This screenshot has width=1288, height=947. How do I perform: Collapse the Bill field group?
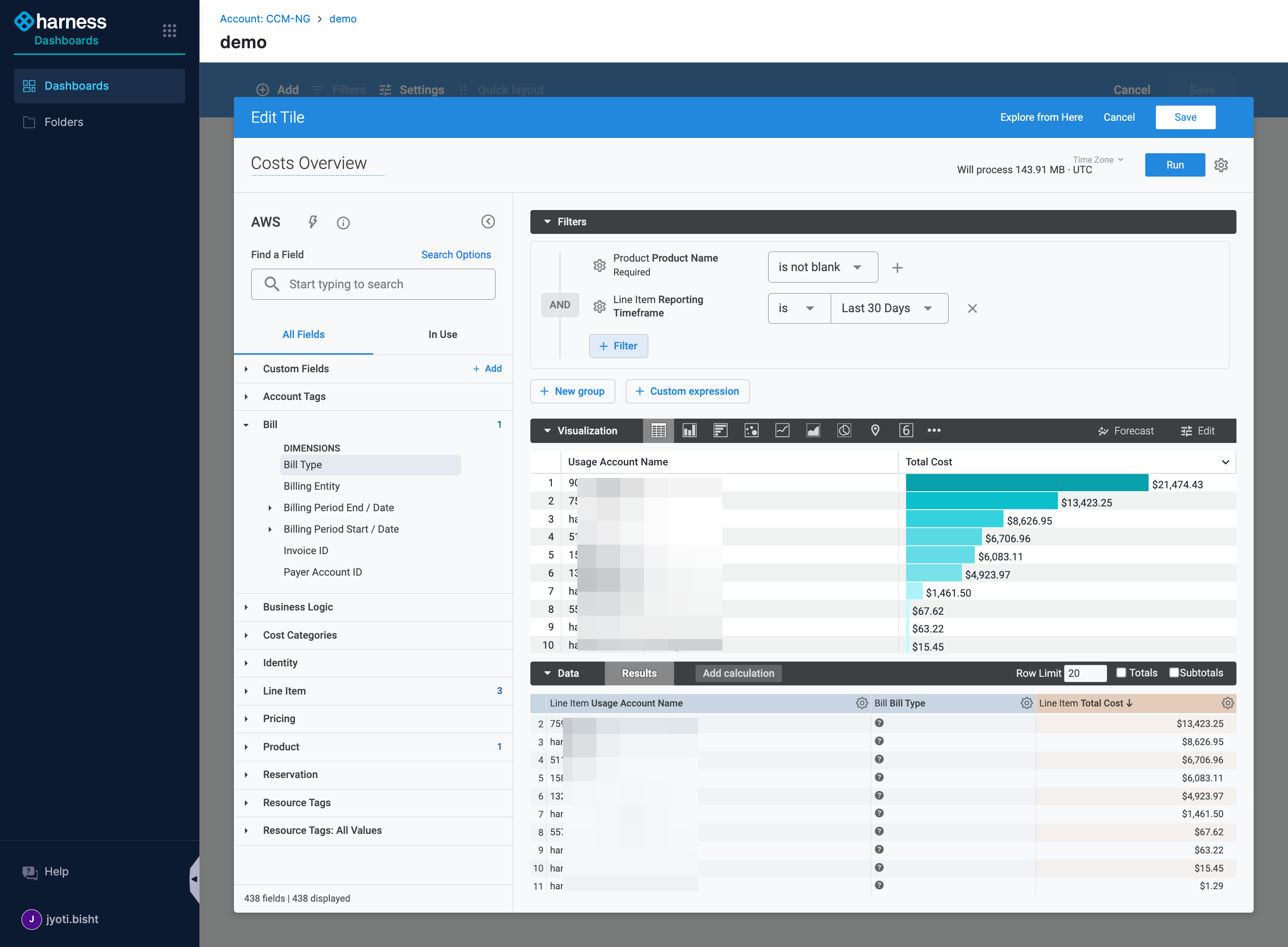point(373,425)
